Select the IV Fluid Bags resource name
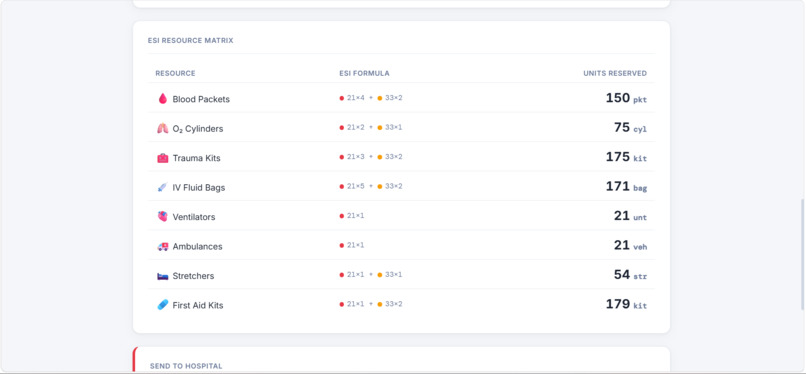Screen dimensions: 806x374 [199, 188]
